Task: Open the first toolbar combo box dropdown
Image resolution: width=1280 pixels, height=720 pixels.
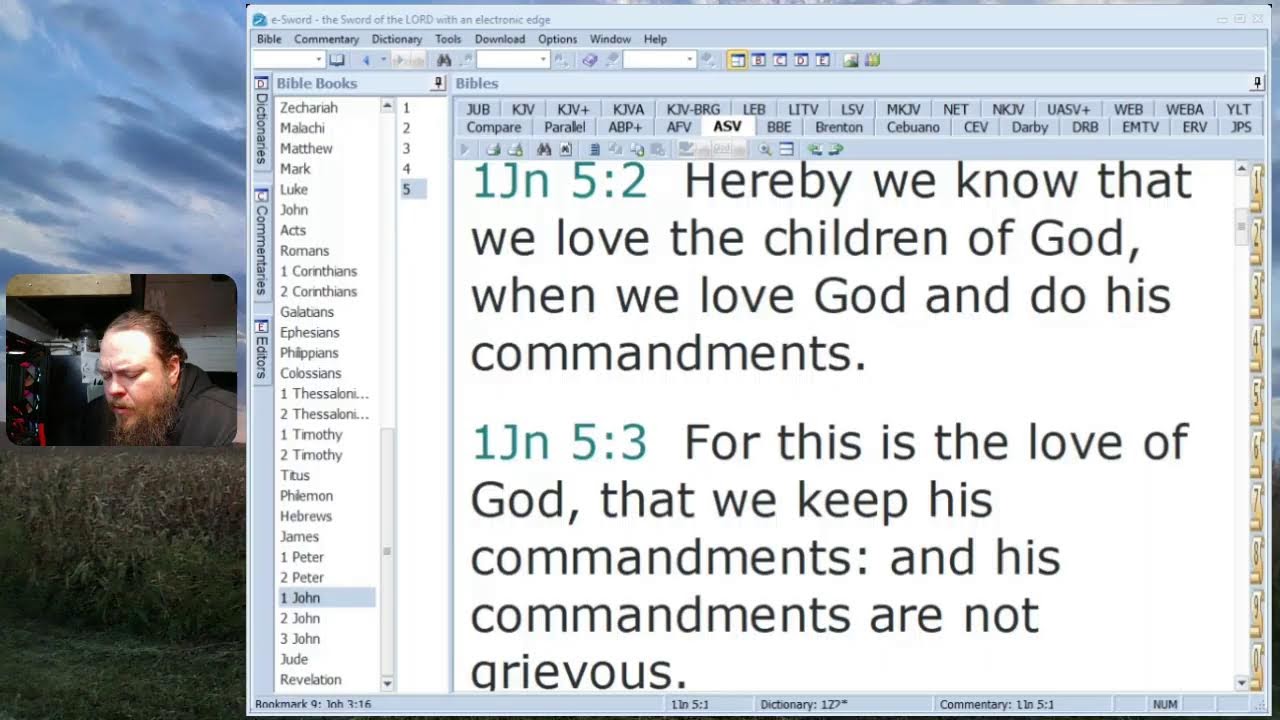Action: click(x=318, y=60)
